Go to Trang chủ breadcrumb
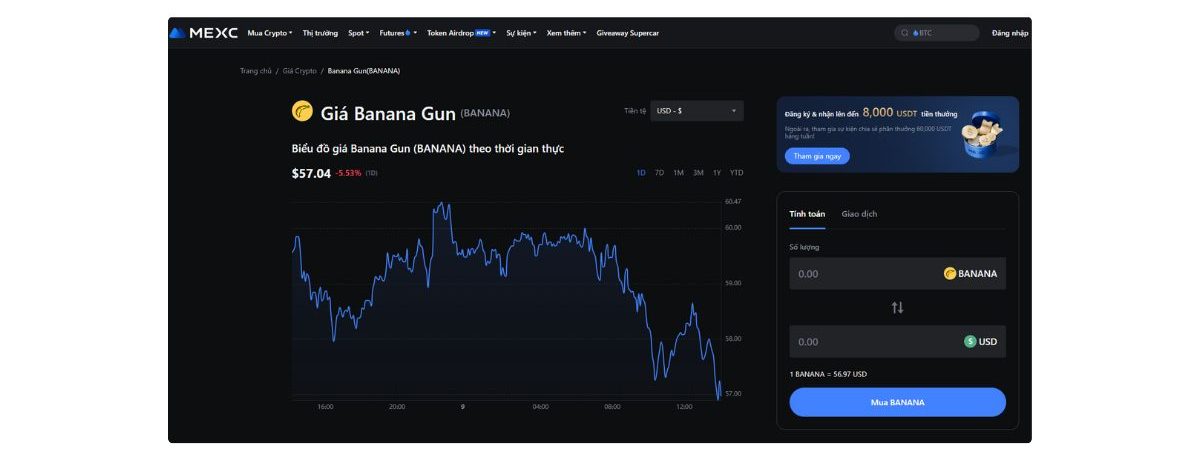1200x458 pixels. point(255,71)
